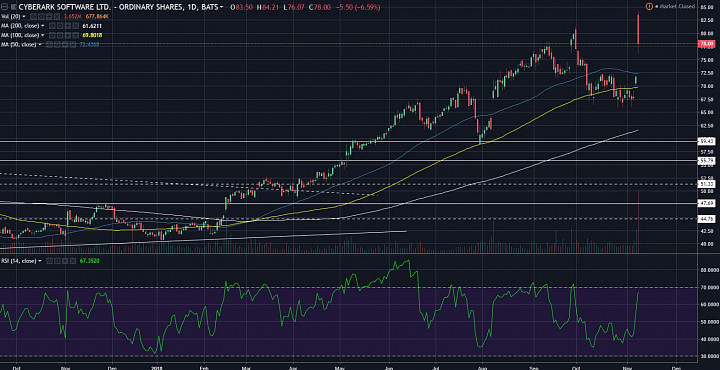Click the green RSI value 67.3520

coord(90,261)
